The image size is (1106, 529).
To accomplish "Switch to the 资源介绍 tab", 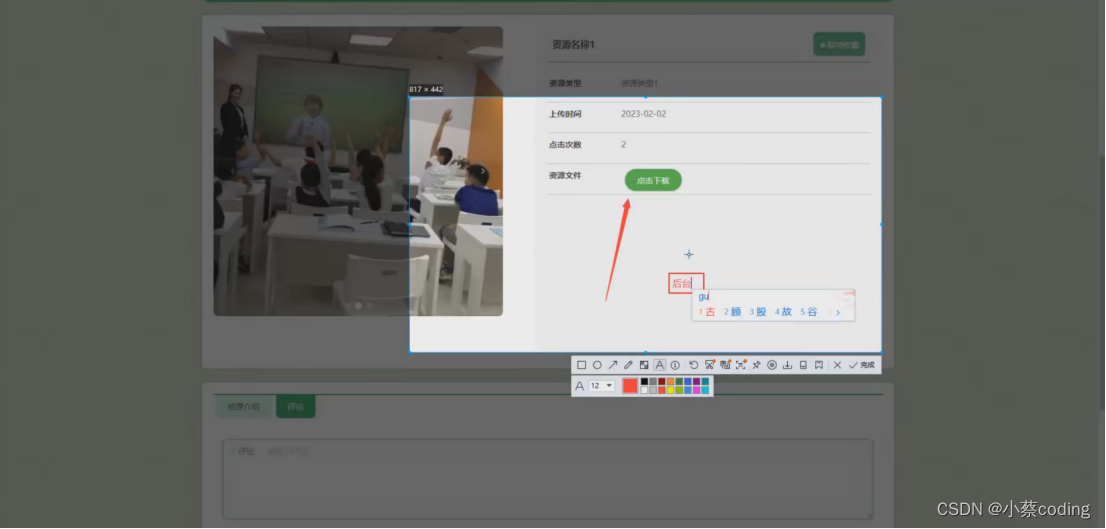I will pos(243,407).
